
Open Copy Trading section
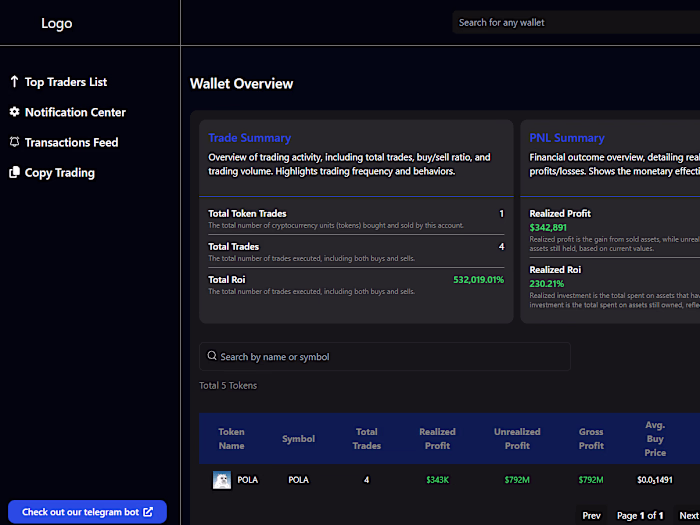click(x=60, y=173)
